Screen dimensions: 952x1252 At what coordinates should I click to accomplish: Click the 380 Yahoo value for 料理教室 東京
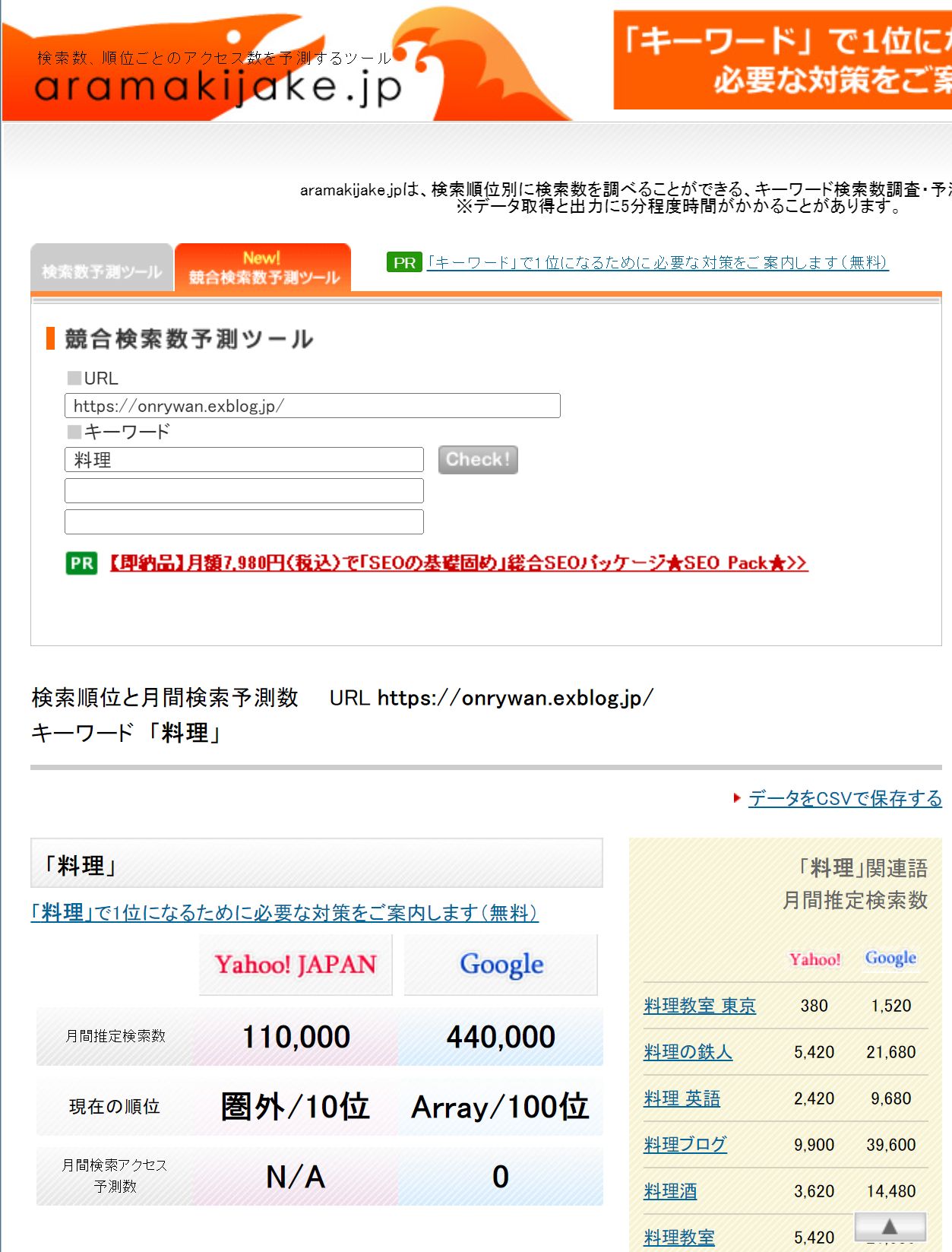[814, 1006]
